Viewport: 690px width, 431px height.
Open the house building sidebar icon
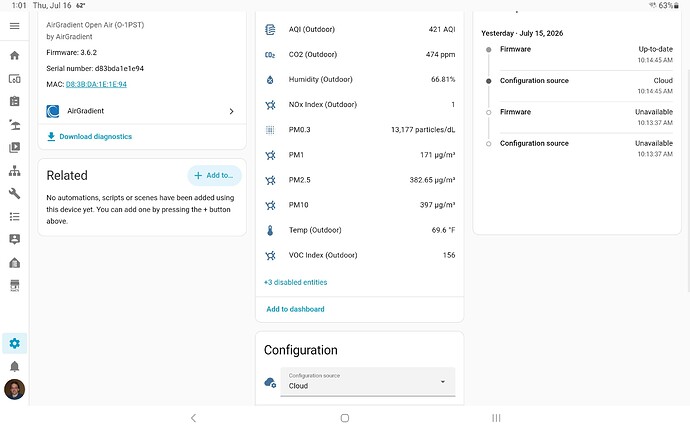[x=15, y=263]
